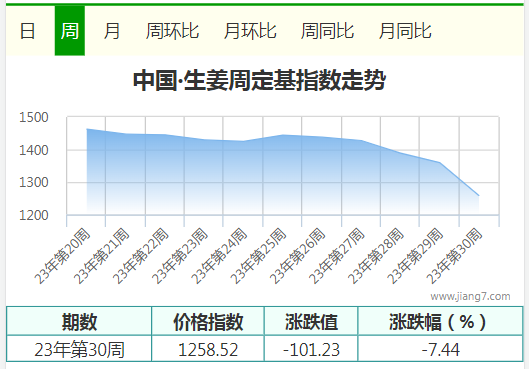Screen dimensions: 529x369
Task: Click the chart title 中国·生姜周定基指数走势
Action: point(259,80)
